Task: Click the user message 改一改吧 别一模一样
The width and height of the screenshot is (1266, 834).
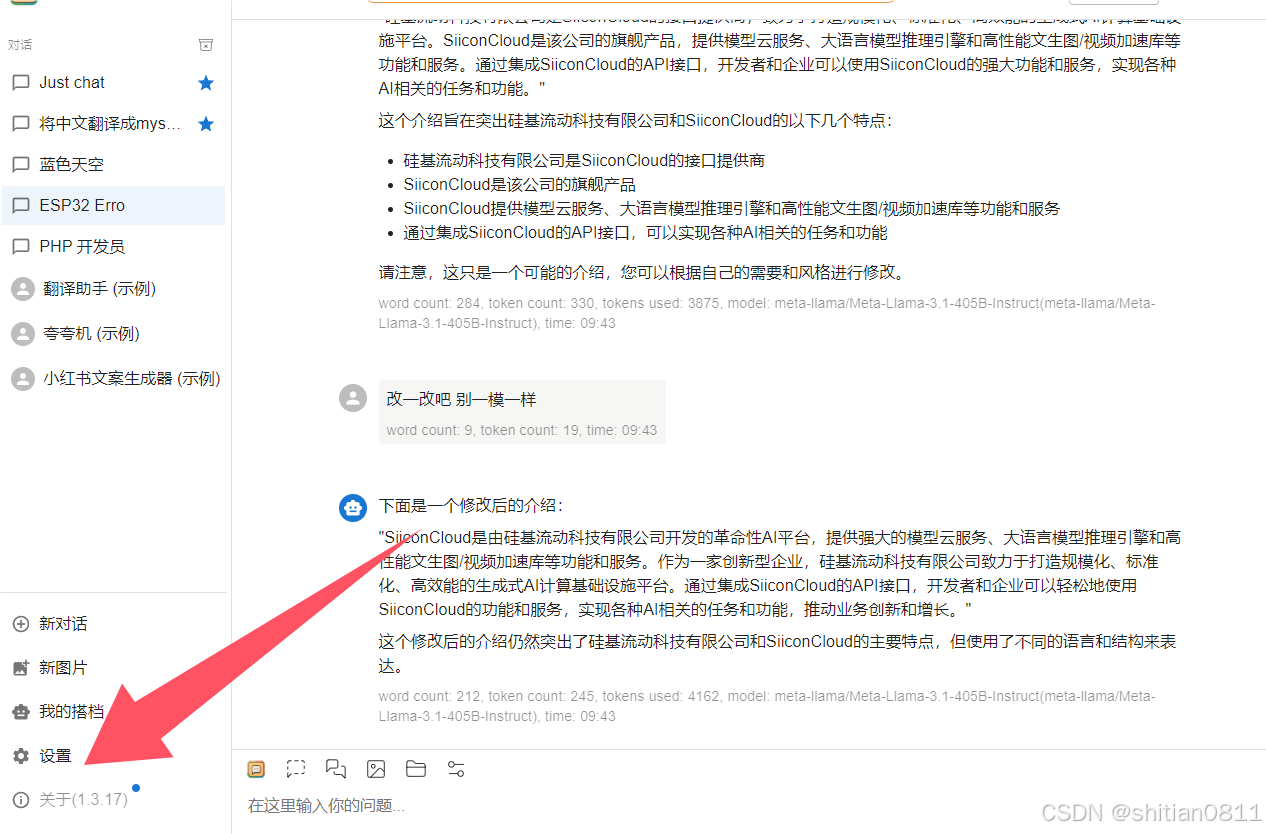Action: click(462, 399)
